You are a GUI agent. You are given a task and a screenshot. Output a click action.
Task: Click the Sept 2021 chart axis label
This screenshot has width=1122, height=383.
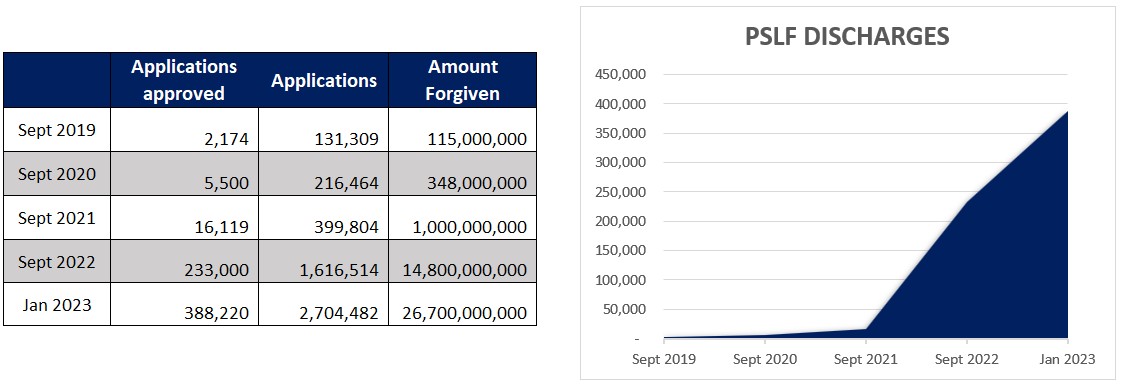coord(865,359)
